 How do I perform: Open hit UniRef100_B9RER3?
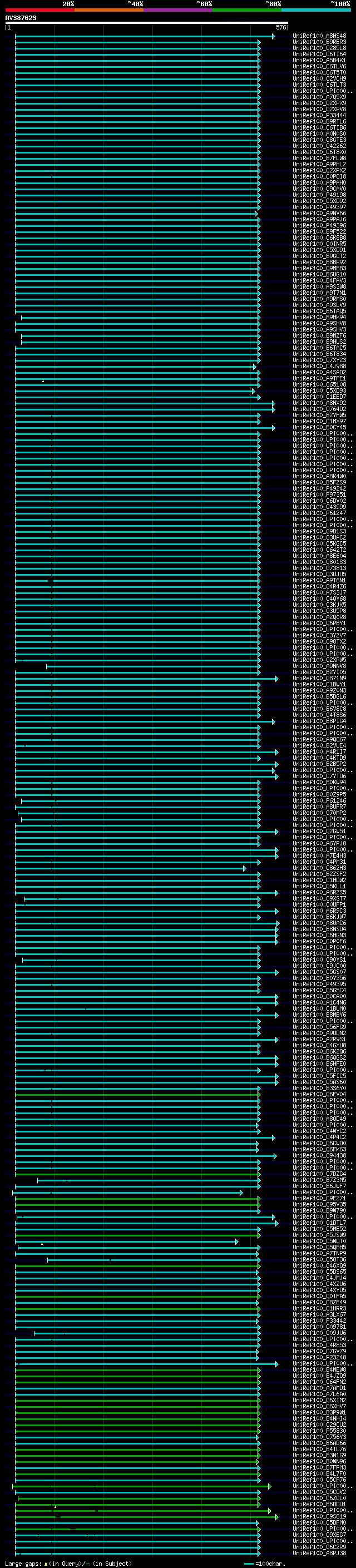click(x=319, y=42)
